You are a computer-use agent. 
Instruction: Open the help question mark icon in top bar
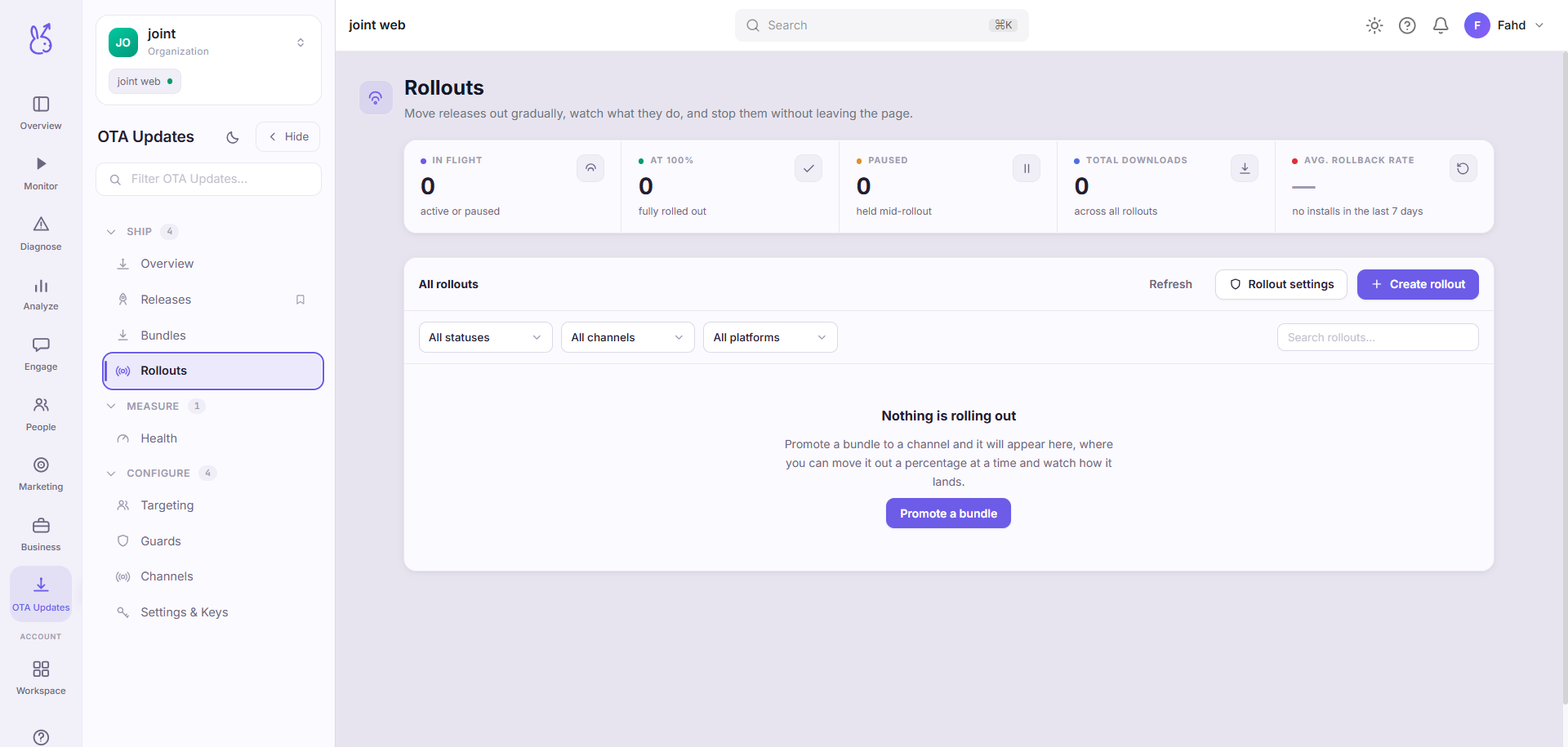[1407, 25]
